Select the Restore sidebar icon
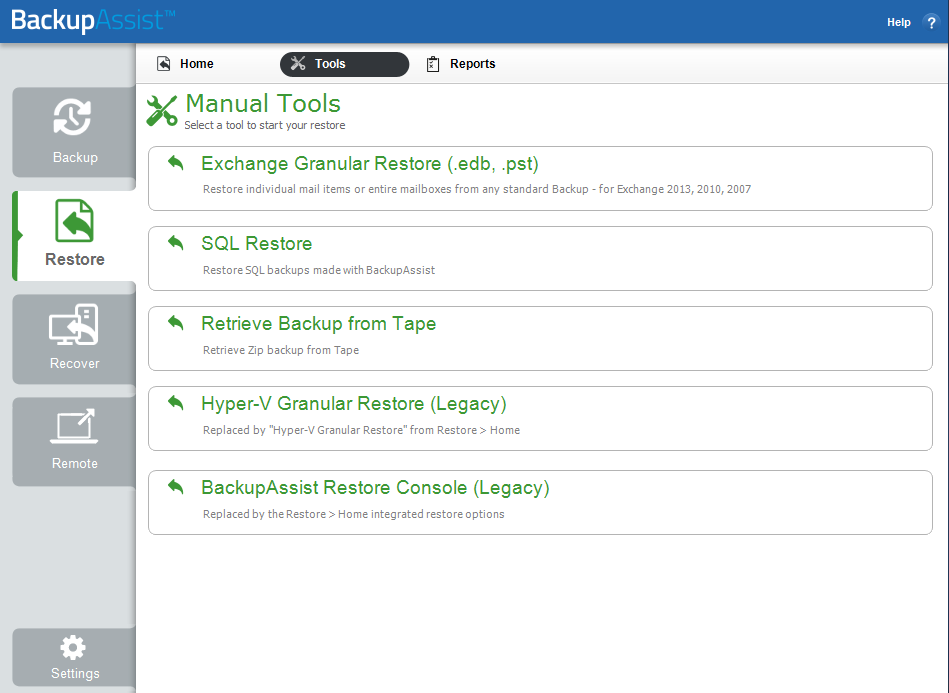Viewport: 949px width, 693px height. coord(74,221)
